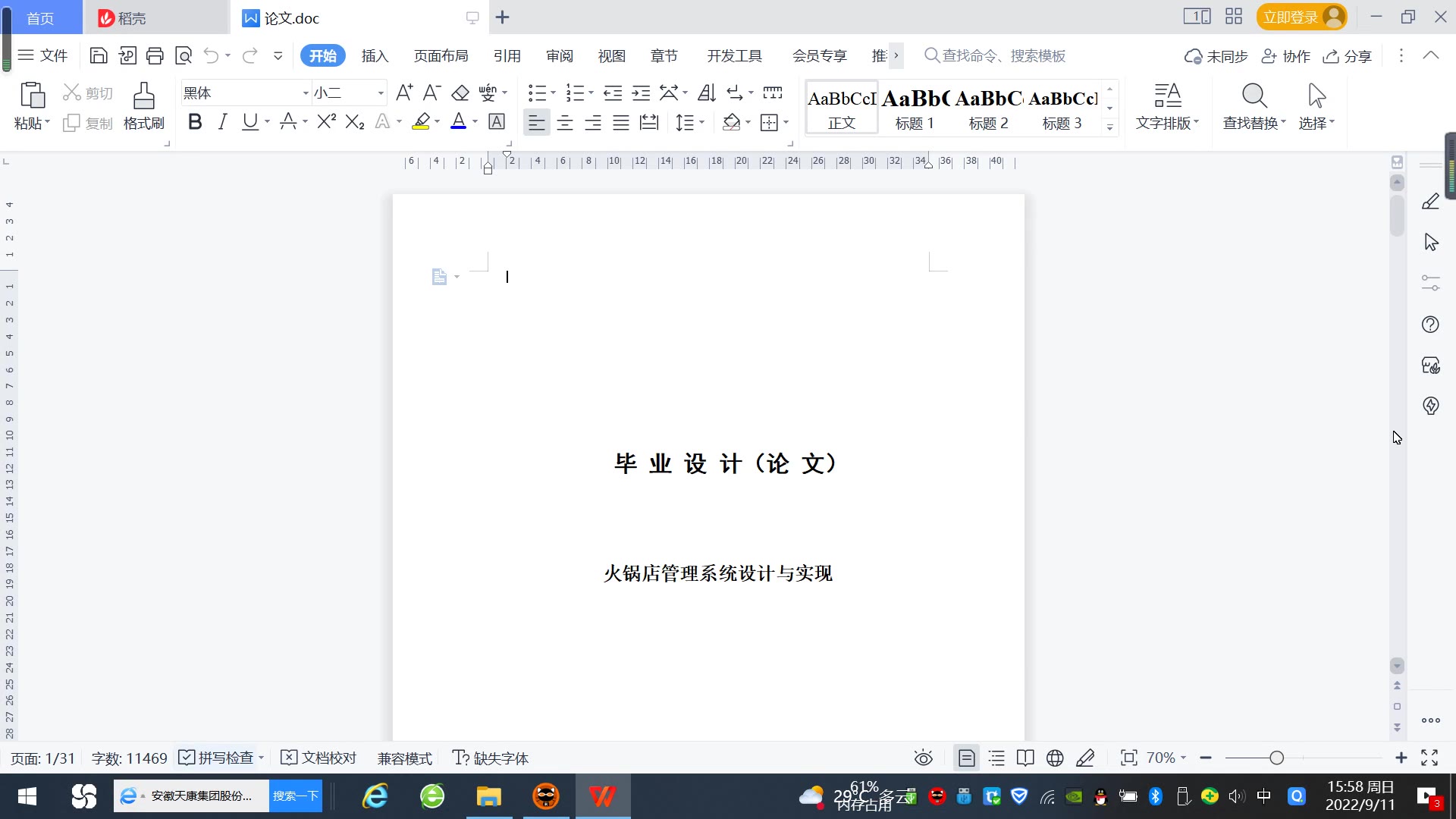
Task: Switch to the 插入 ribbon tab
Action: 375,56
